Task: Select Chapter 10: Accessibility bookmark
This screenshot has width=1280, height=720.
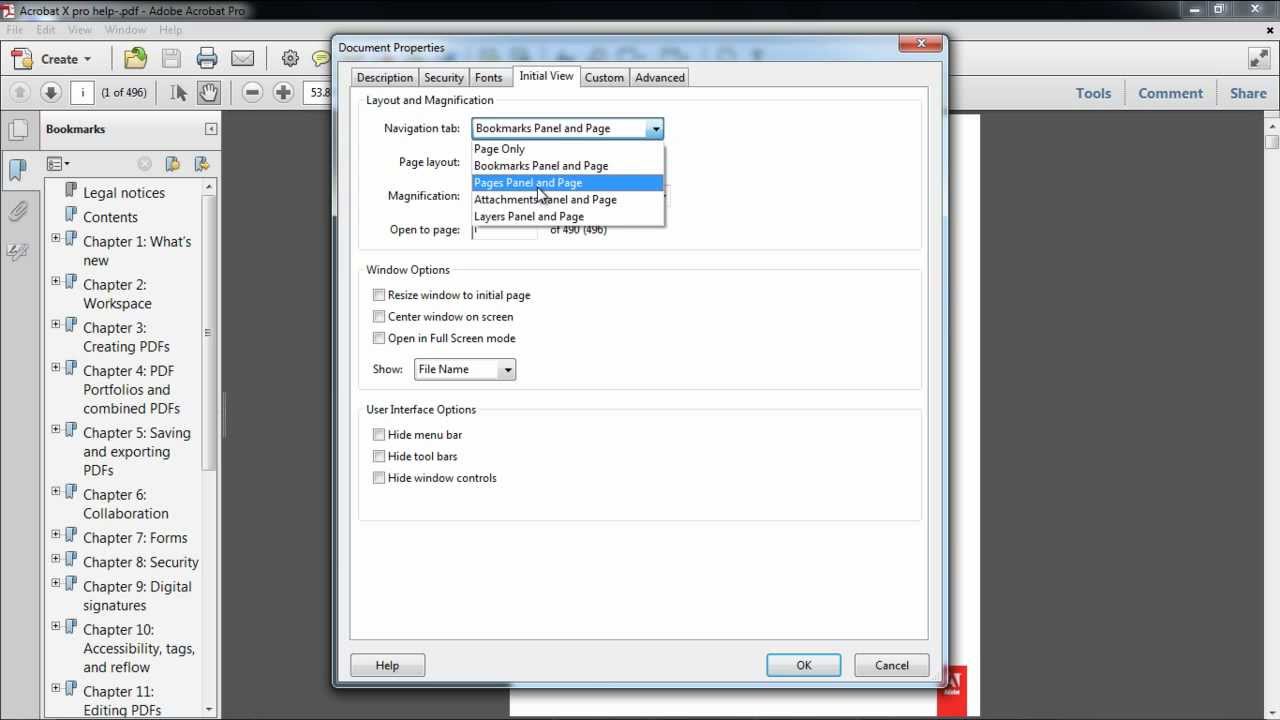Action: [x=139, y=648]
